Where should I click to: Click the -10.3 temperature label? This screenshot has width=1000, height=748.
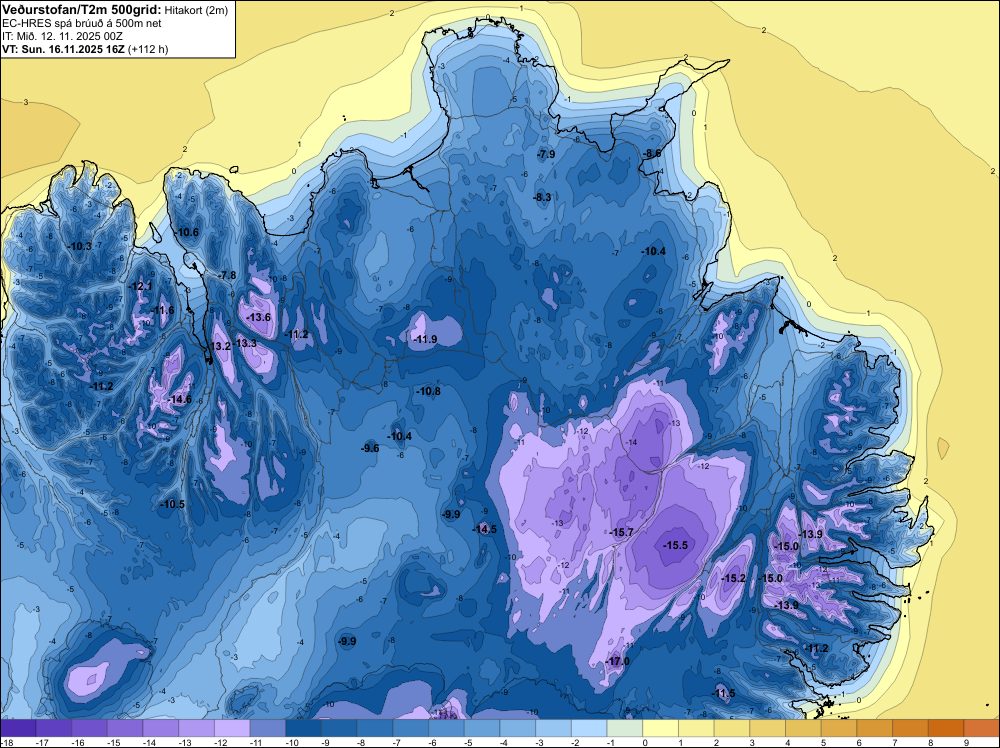pos(80,246)
